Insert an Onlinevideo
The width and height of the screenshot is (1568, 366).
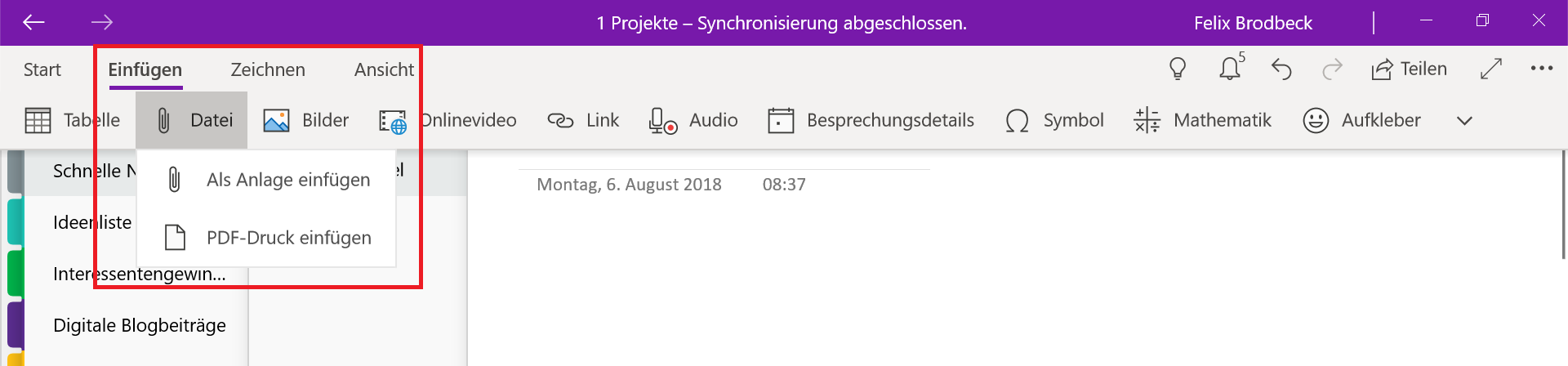[448, 121]
